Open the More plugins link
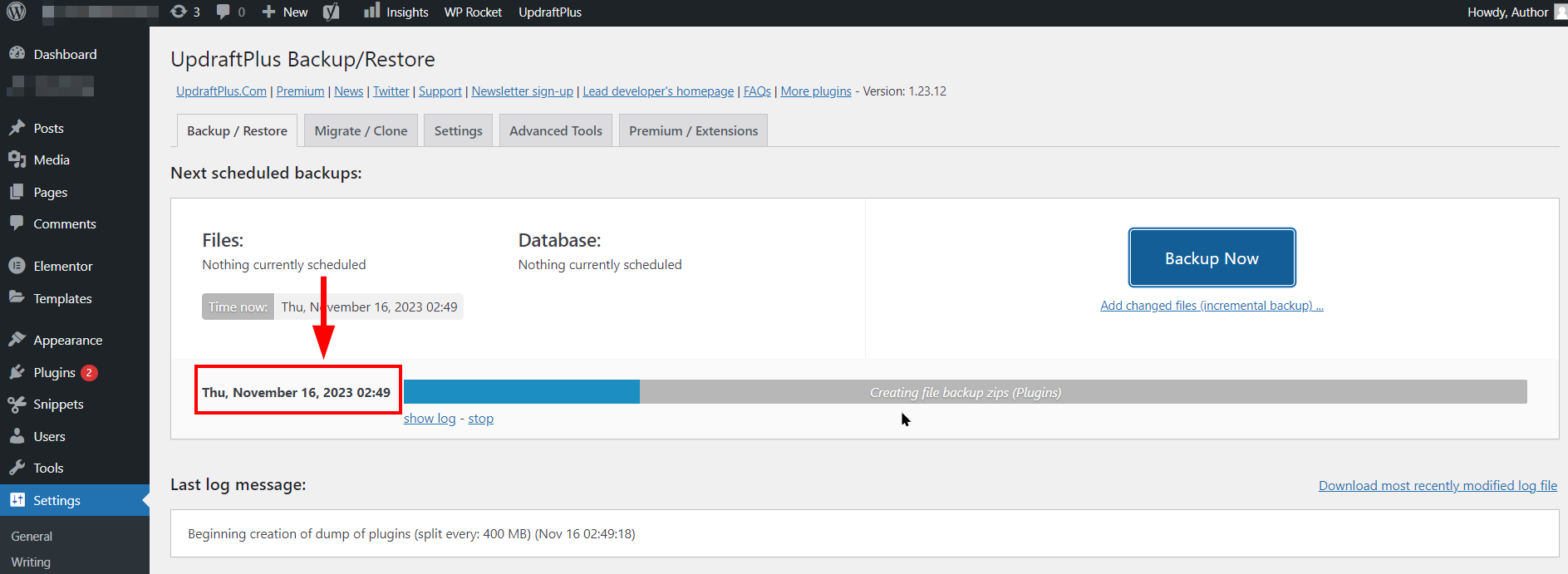The width and height of the screenshot is (1568, 574). [x=816, y=91]
